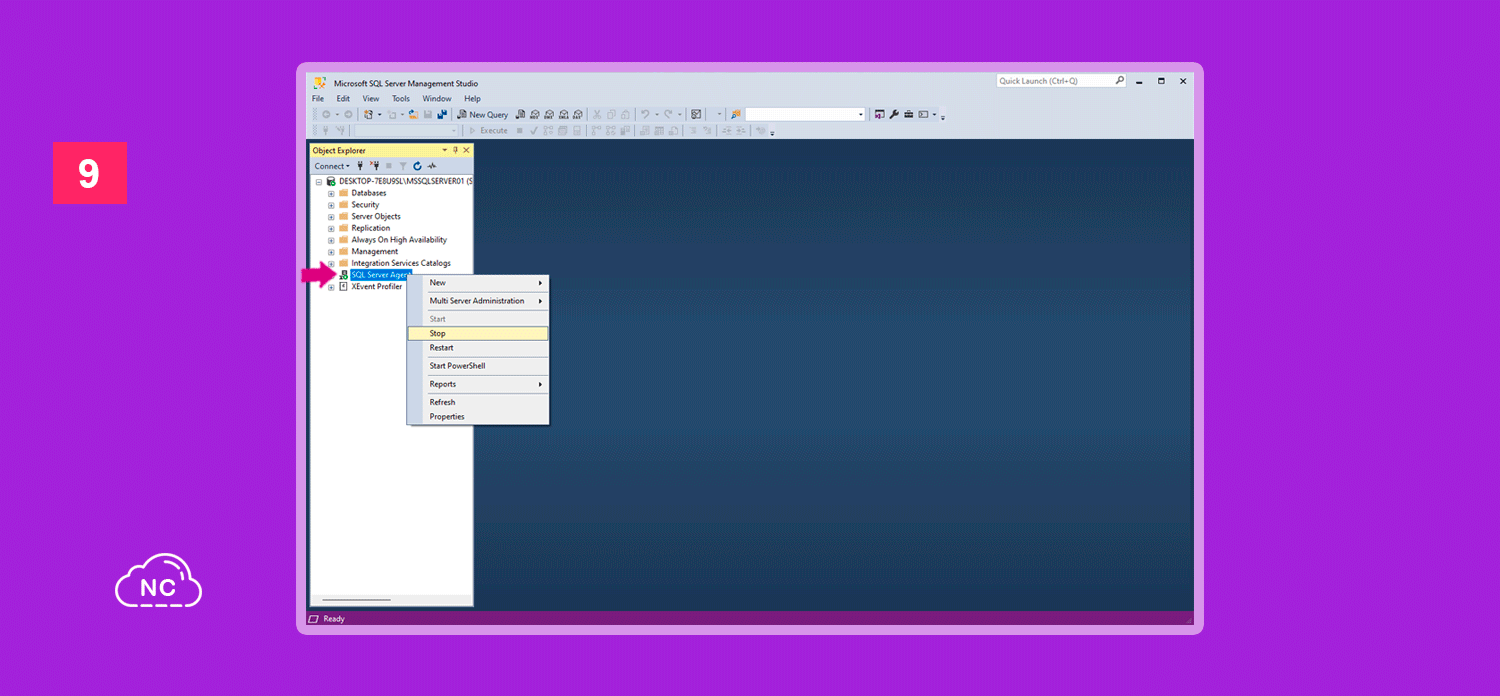Expand the Replication node
The image size is (1500, 696).
point(331,228)
